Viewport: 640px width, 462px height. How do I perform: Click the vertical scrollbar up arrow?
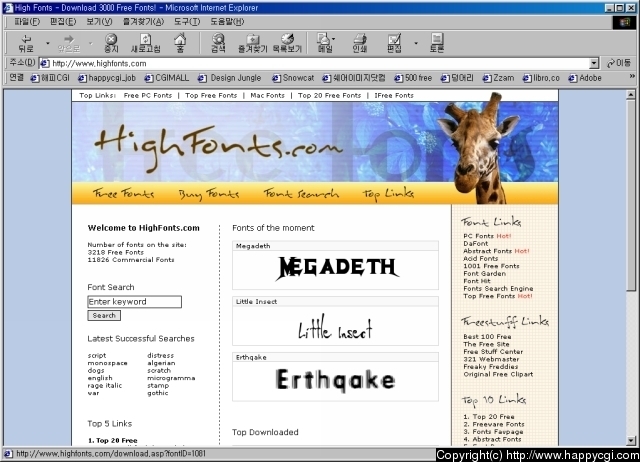(631, 95)
